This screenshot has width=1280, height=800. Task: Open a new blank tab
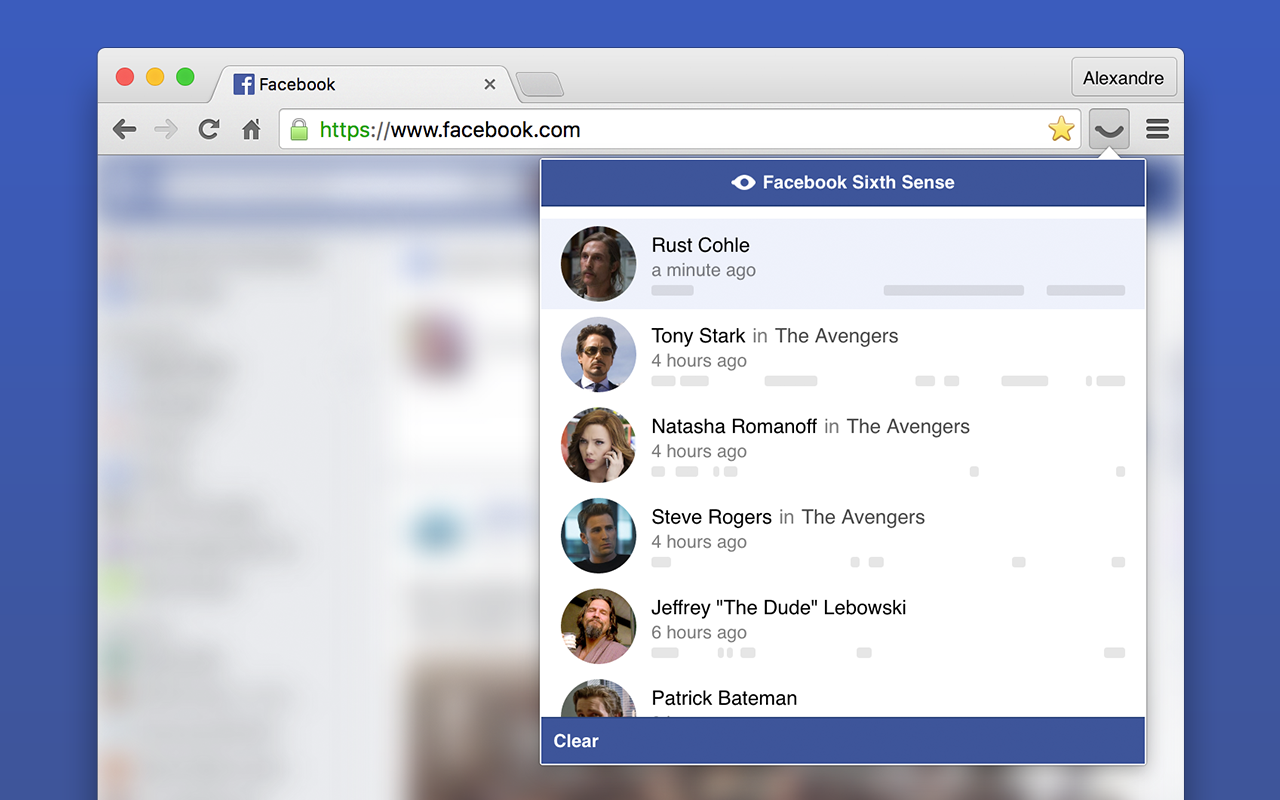point(540,86)
